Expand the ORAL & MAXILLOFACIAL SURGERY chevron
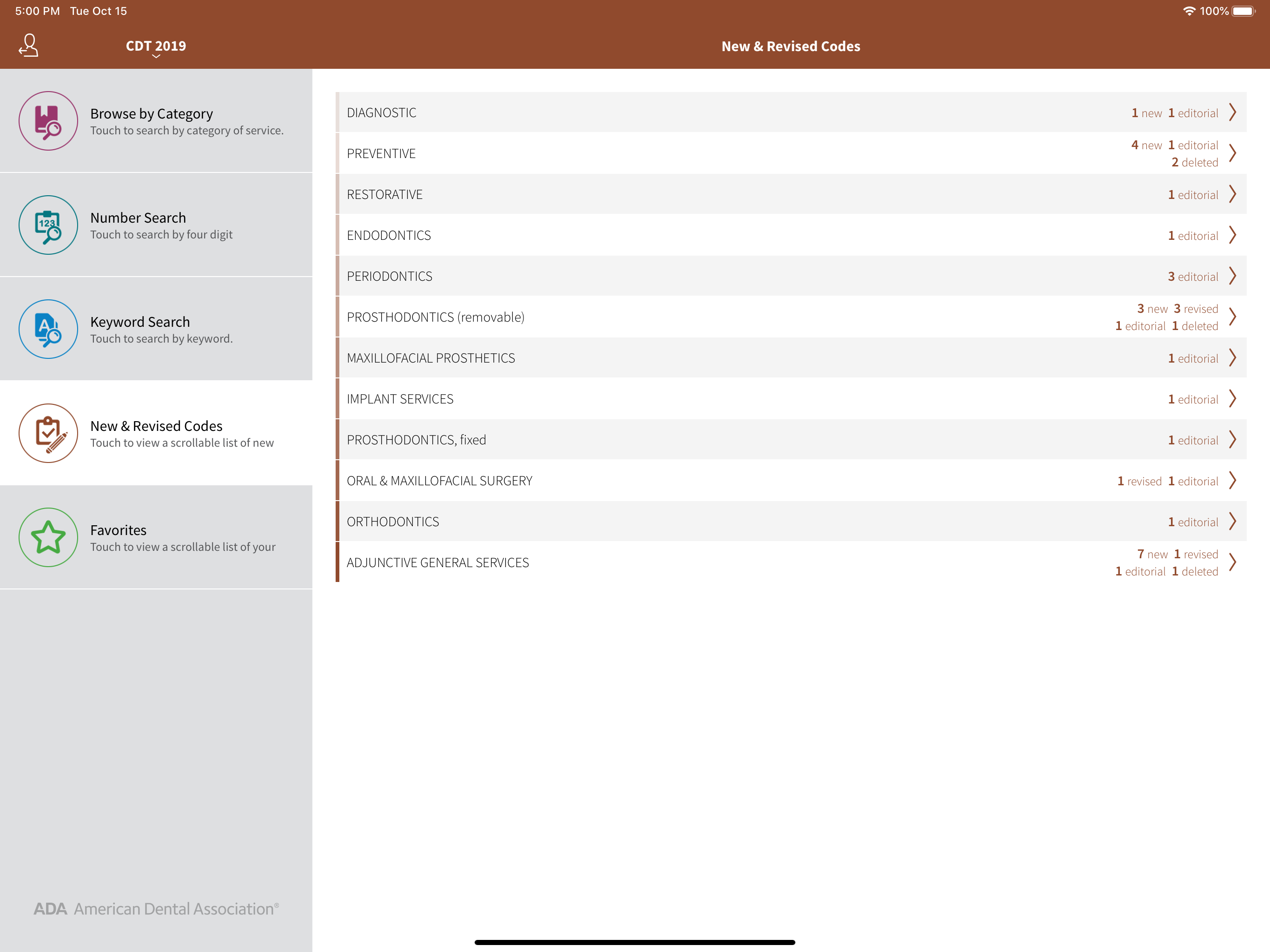 click(x=1233, y=481)
